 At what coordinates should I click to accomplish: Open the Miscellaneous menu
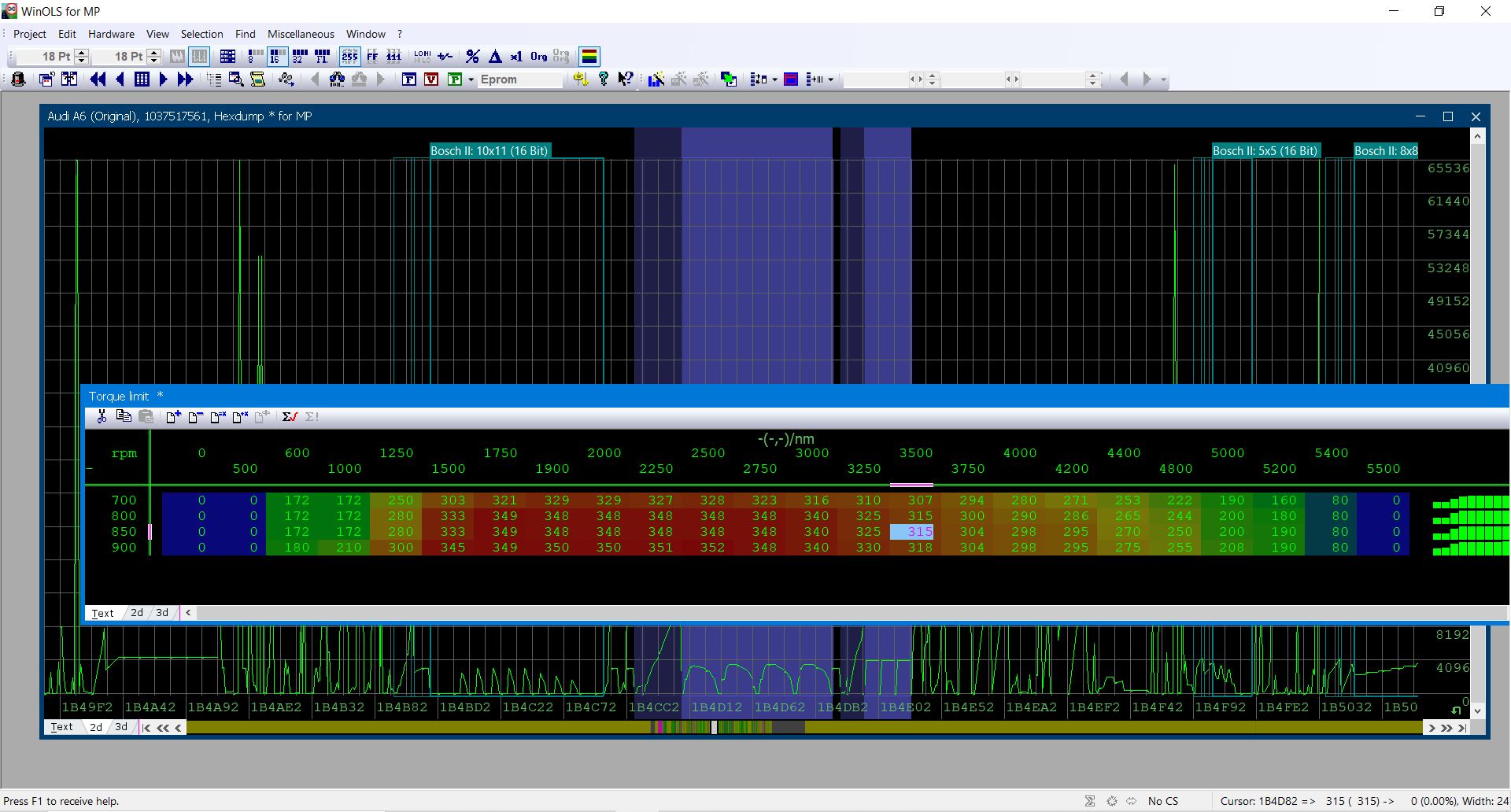click(x=301, y=34)
